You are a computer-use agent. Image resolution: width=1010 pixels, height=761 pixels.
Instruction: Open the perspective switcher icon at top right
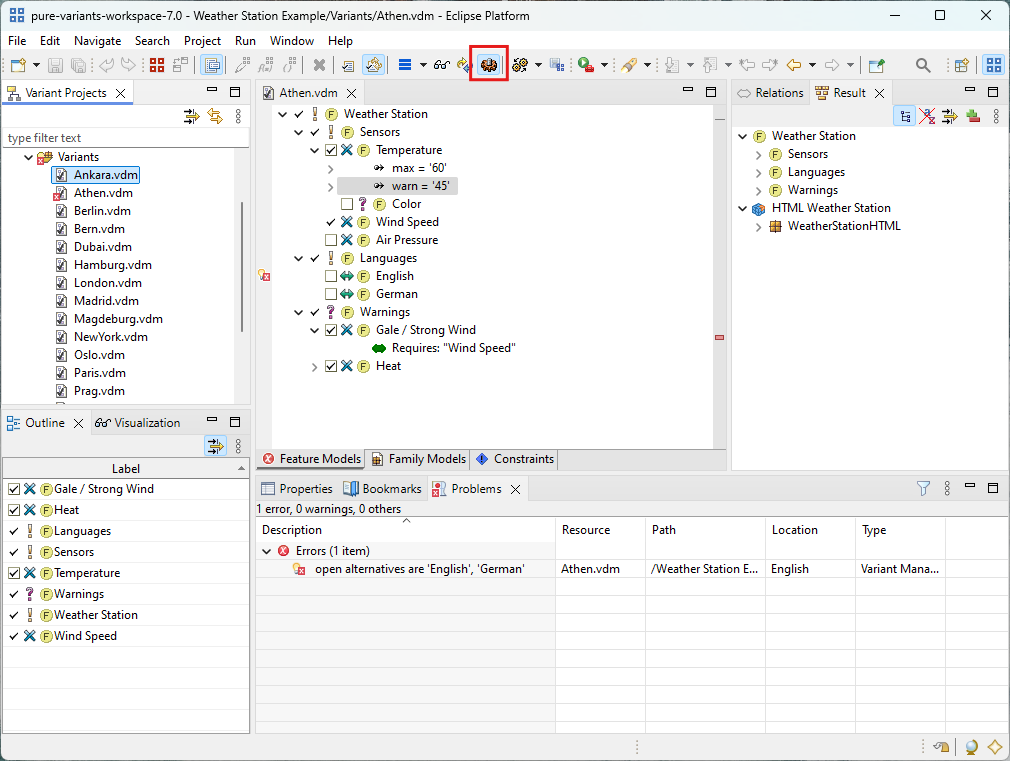(x=994, y=64)
